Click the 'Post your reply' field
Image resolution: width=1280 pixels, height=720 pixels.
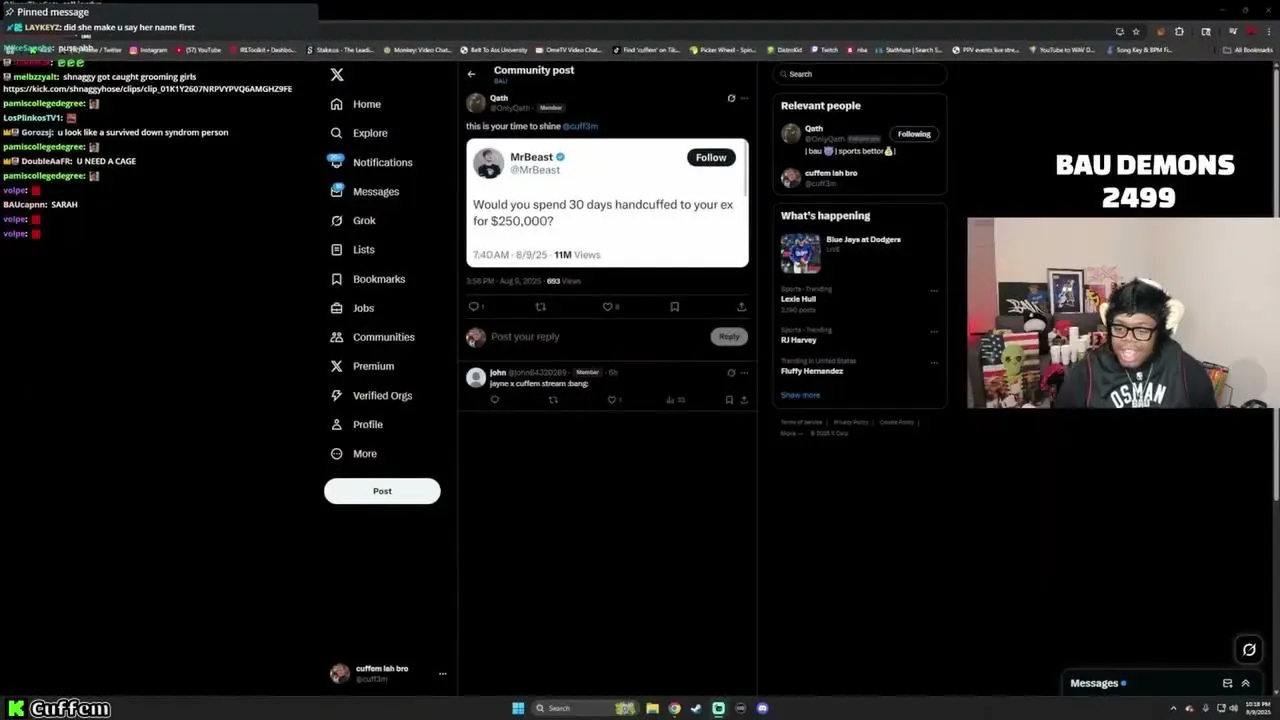pos(597,337)
